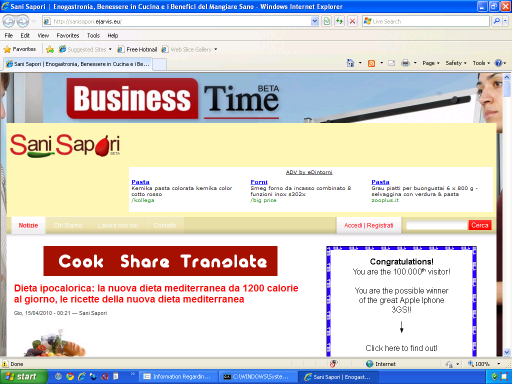Viewport: 512px width, 384px height.
Task: Open the Accedi | Registrati link
Action: click(x=368, y=226)
